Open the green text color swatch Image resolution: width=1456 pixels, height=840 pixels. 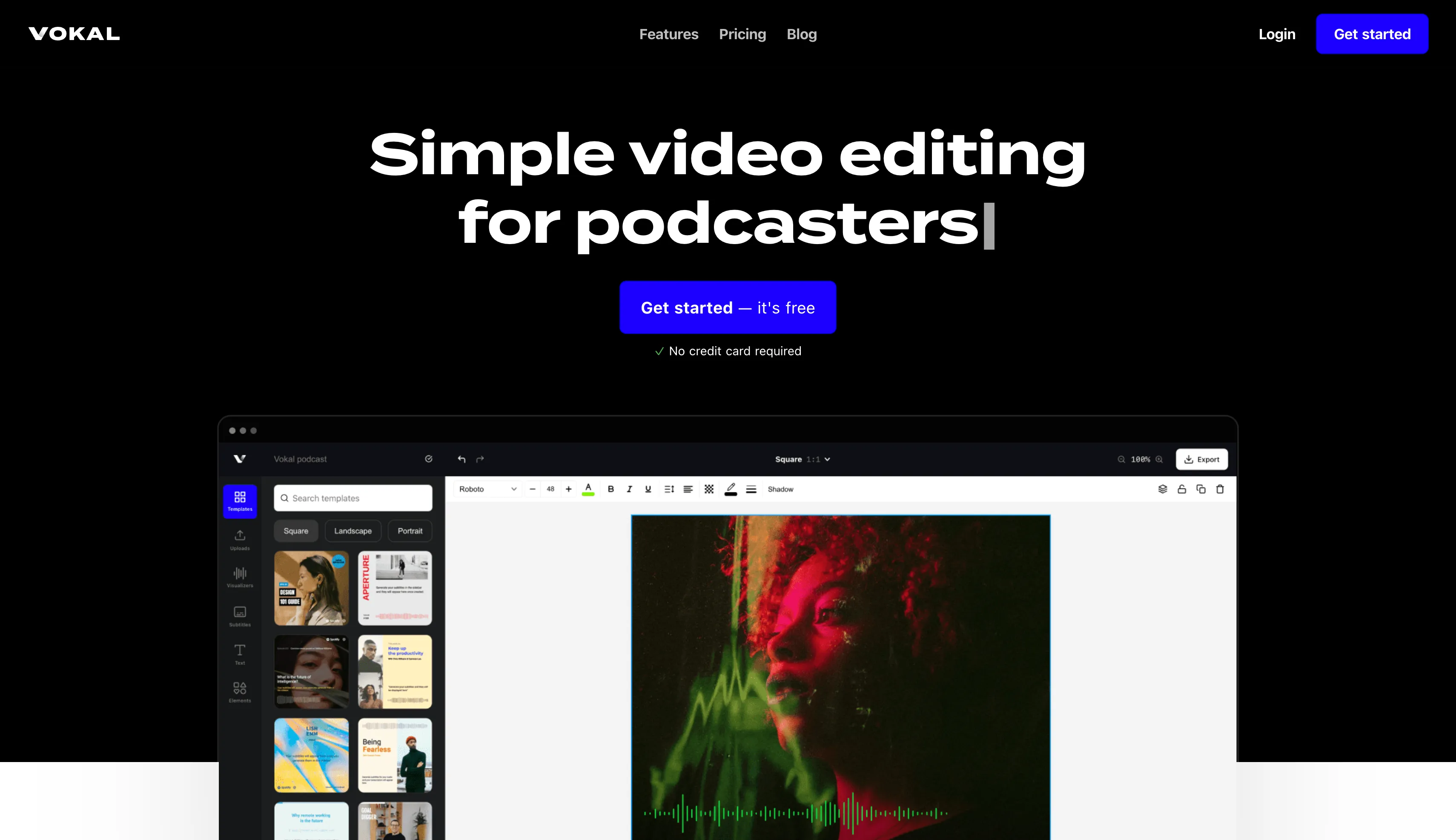[x=588, y=489]
